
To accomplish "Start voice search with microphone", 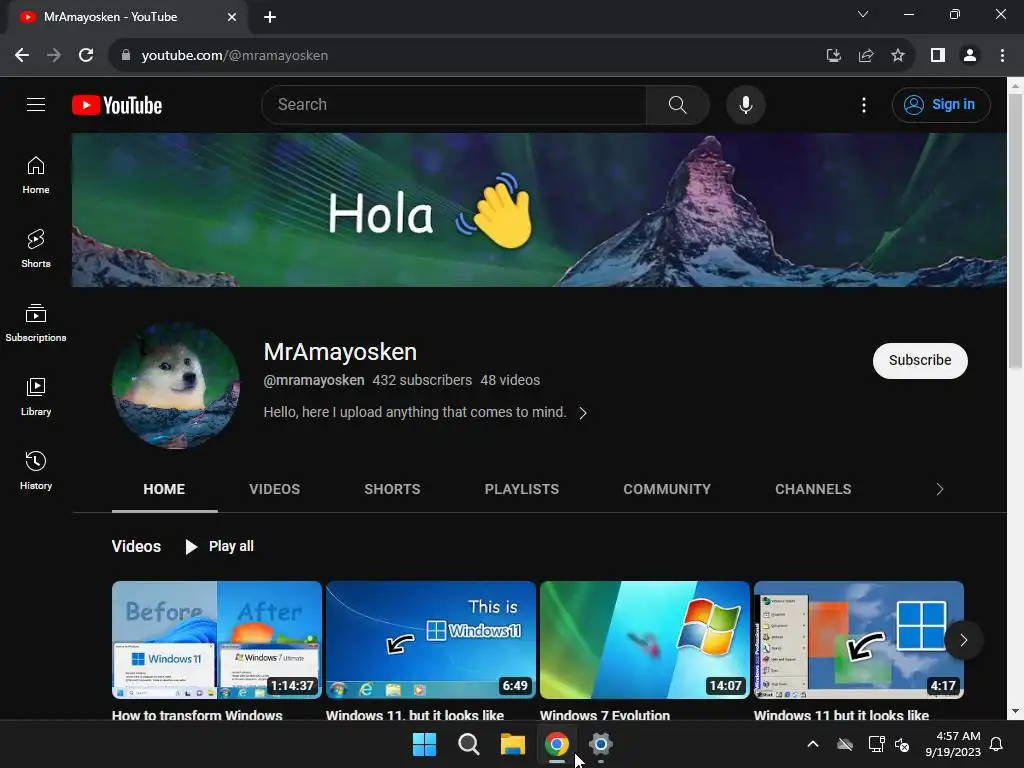I will [x=745, y=104].
